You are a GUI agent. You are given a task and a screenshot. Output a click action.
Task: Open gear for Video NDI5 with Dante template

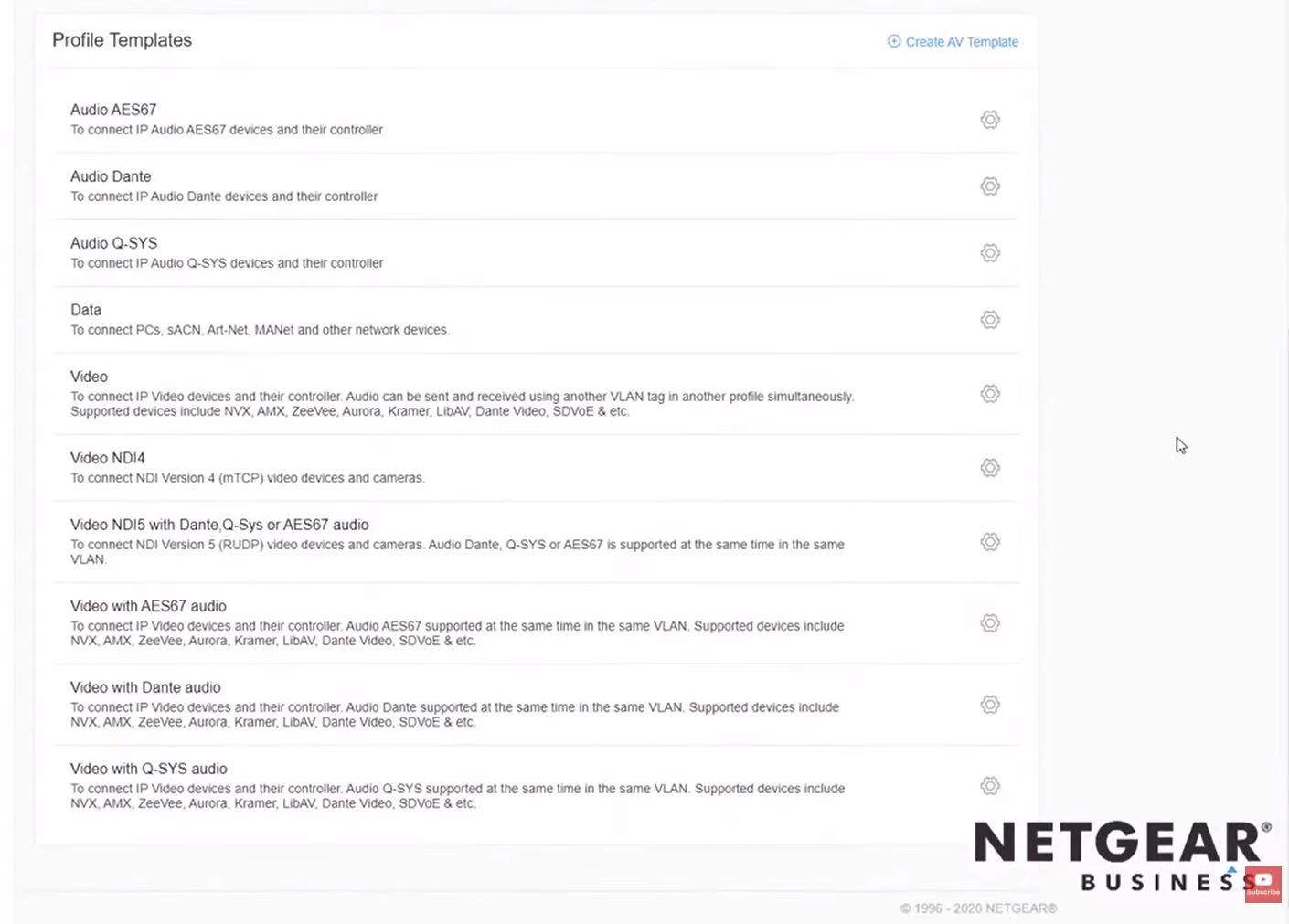[x=990, y=542]
